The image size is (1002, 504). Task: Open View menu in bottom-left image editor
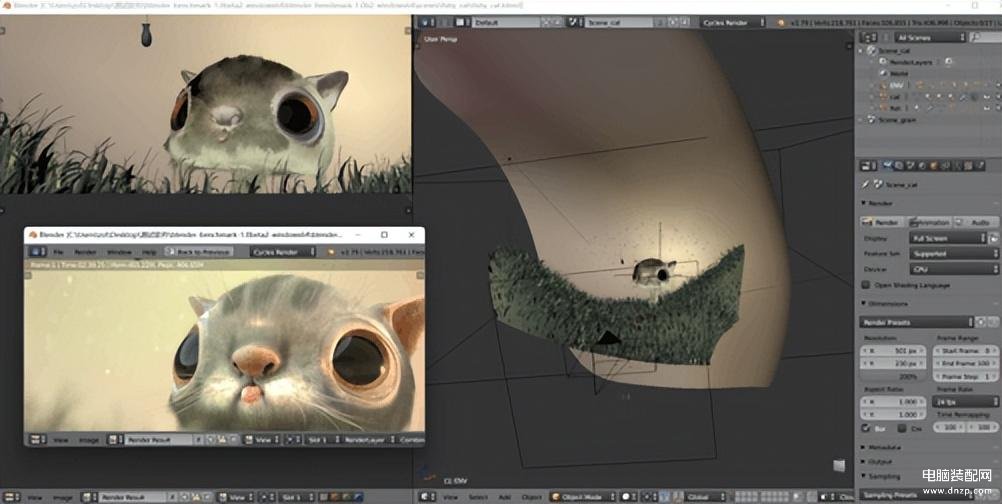point(35,497)
